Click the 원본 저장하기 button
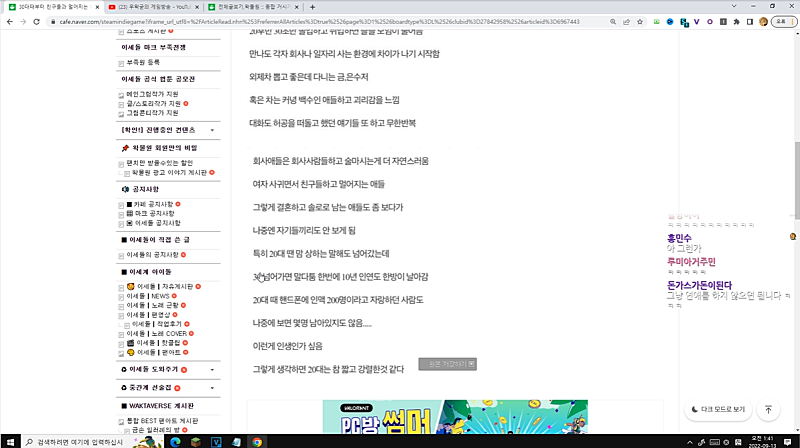This screenshot has width=800, height=448. coord(447,364)
